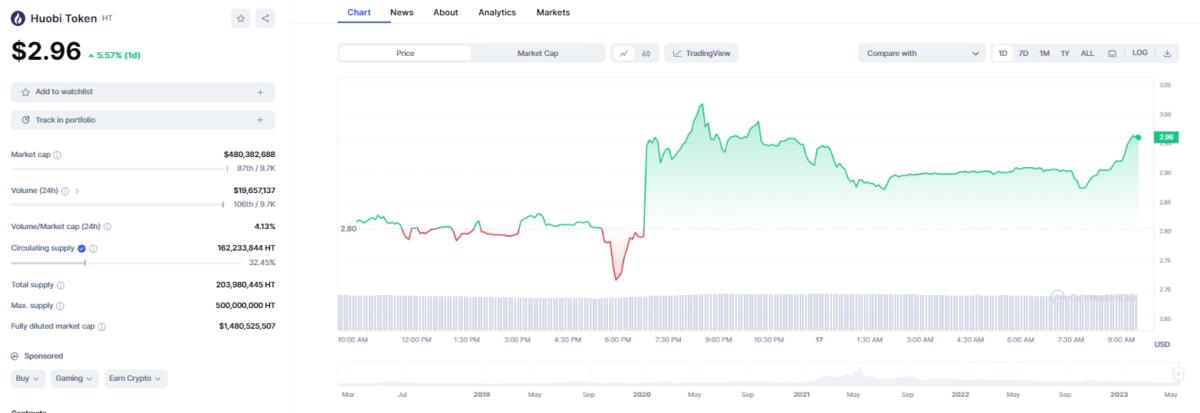The image size is (1200, 413).
Task: Set chart range to ALL
Action: 1087,53
